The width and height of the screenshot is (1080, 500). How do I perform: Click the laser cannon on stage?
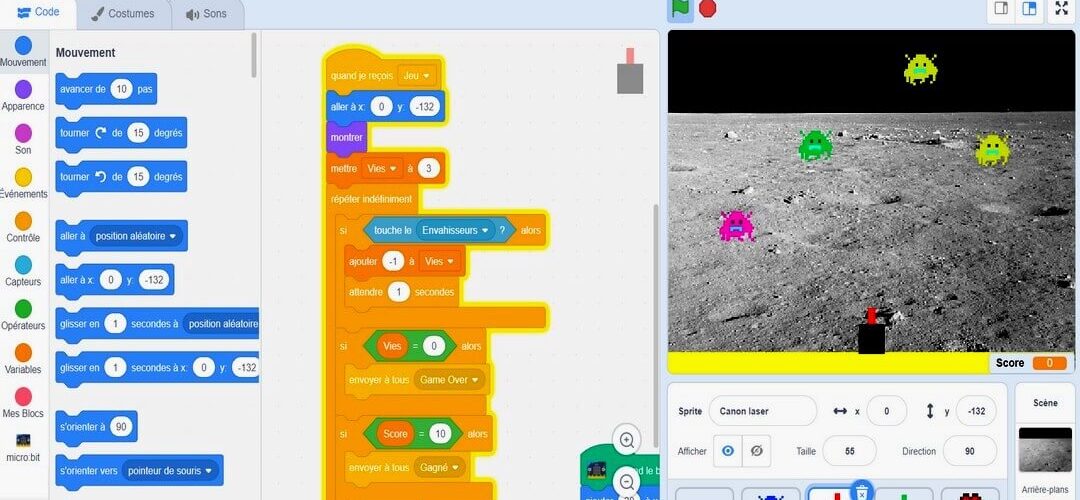(872, 331)
